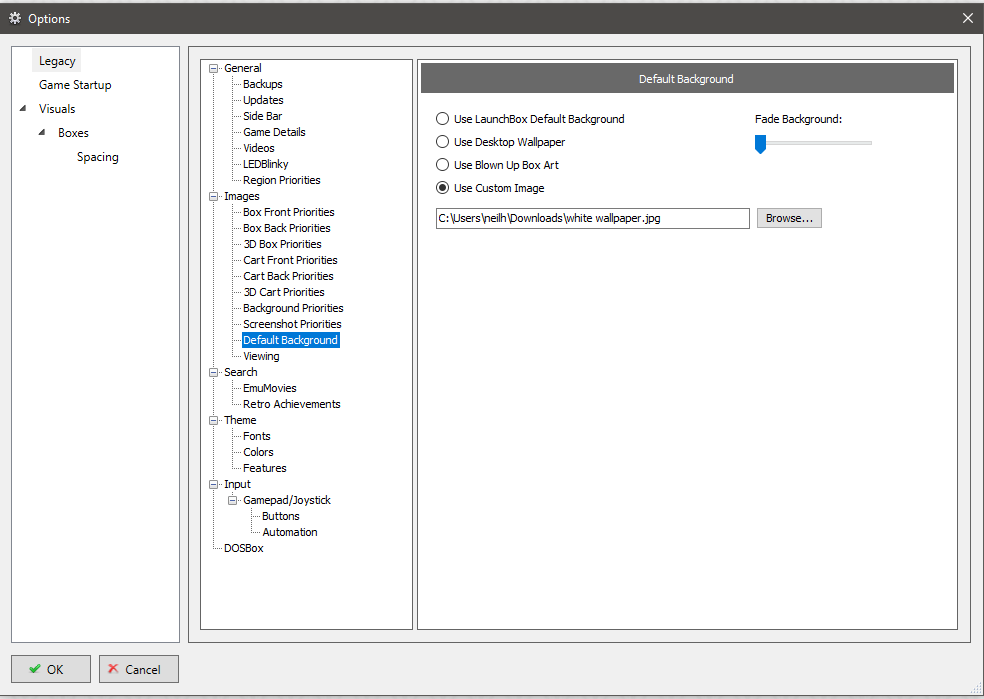The image size is (984, 699).
Task: Switch to the Legacy options page
Action: 57,61
